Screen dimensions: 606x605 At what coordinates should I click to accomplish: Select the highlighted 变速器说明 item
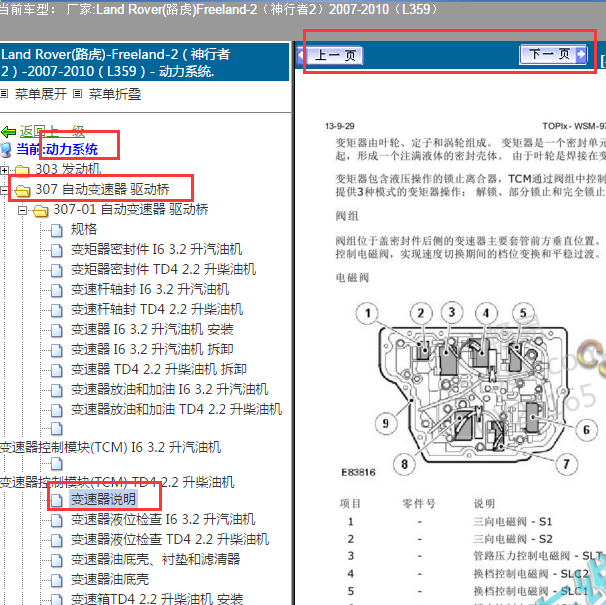[x=103, y=499]
